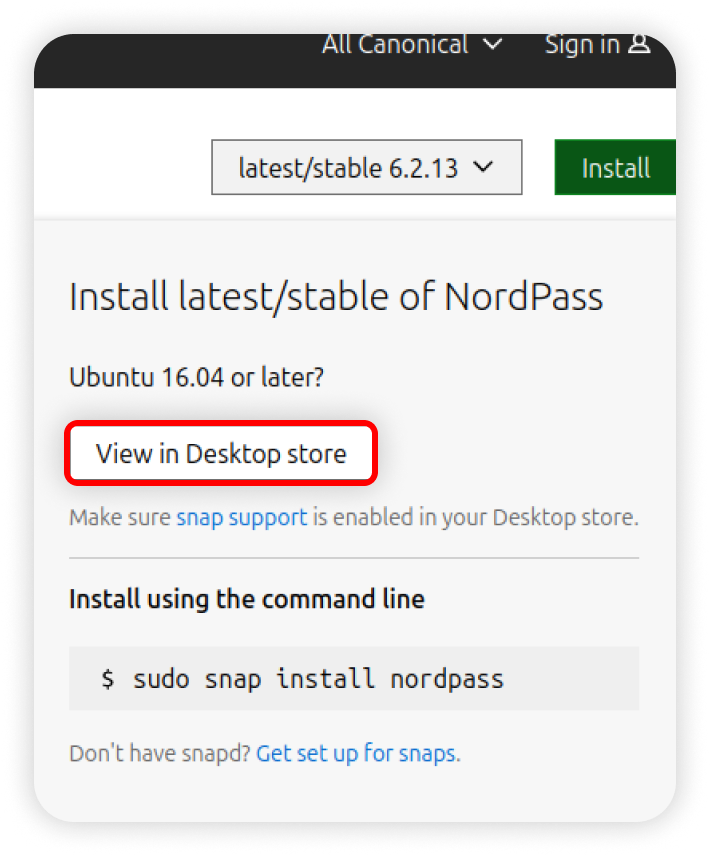Image resolution: width=710 pixels, height=856 pixels.
Task: Expand the latest/stable 6.2.13 channel dropdown
Action: click(x=367, y=167)
